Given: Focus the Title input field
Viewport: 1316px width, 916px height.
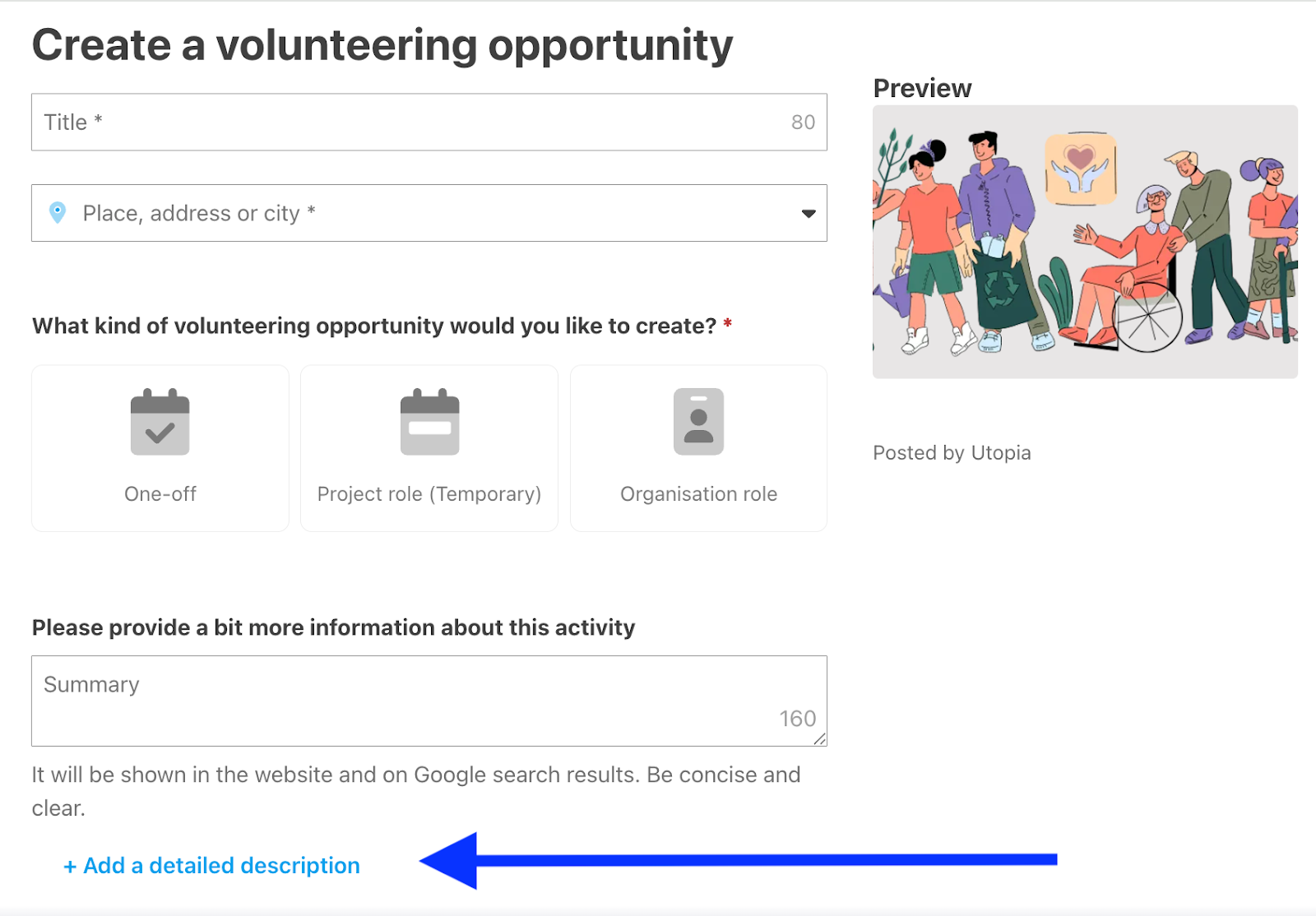Looking at the screenshot, I should click(x=411, y=122).
